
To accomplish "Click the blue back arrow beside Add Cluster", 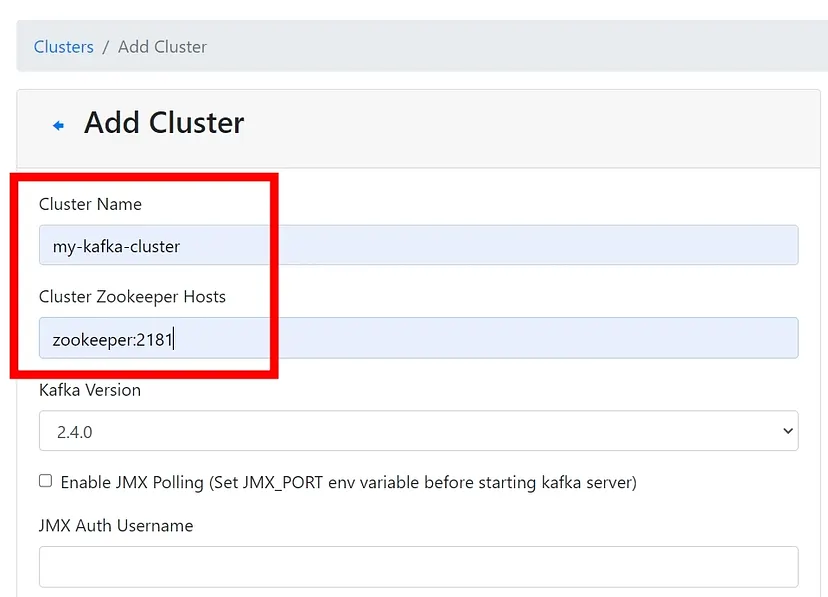I will (59, 125).
